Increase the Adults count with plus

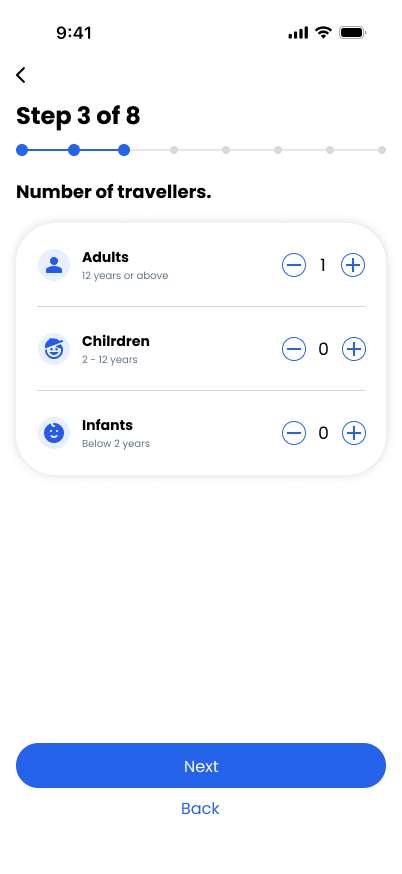pos(353,265)
